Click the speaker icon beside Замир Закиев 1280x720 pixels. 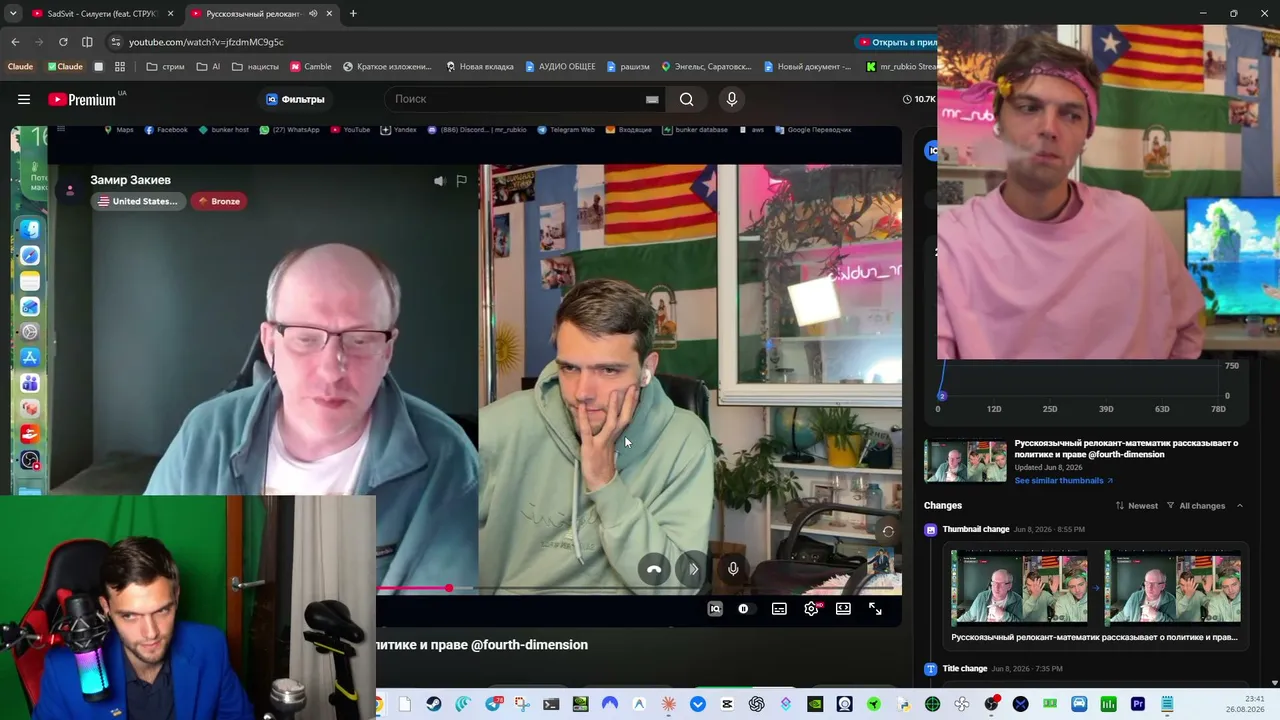pyautogui.click(x=439, y=181)
